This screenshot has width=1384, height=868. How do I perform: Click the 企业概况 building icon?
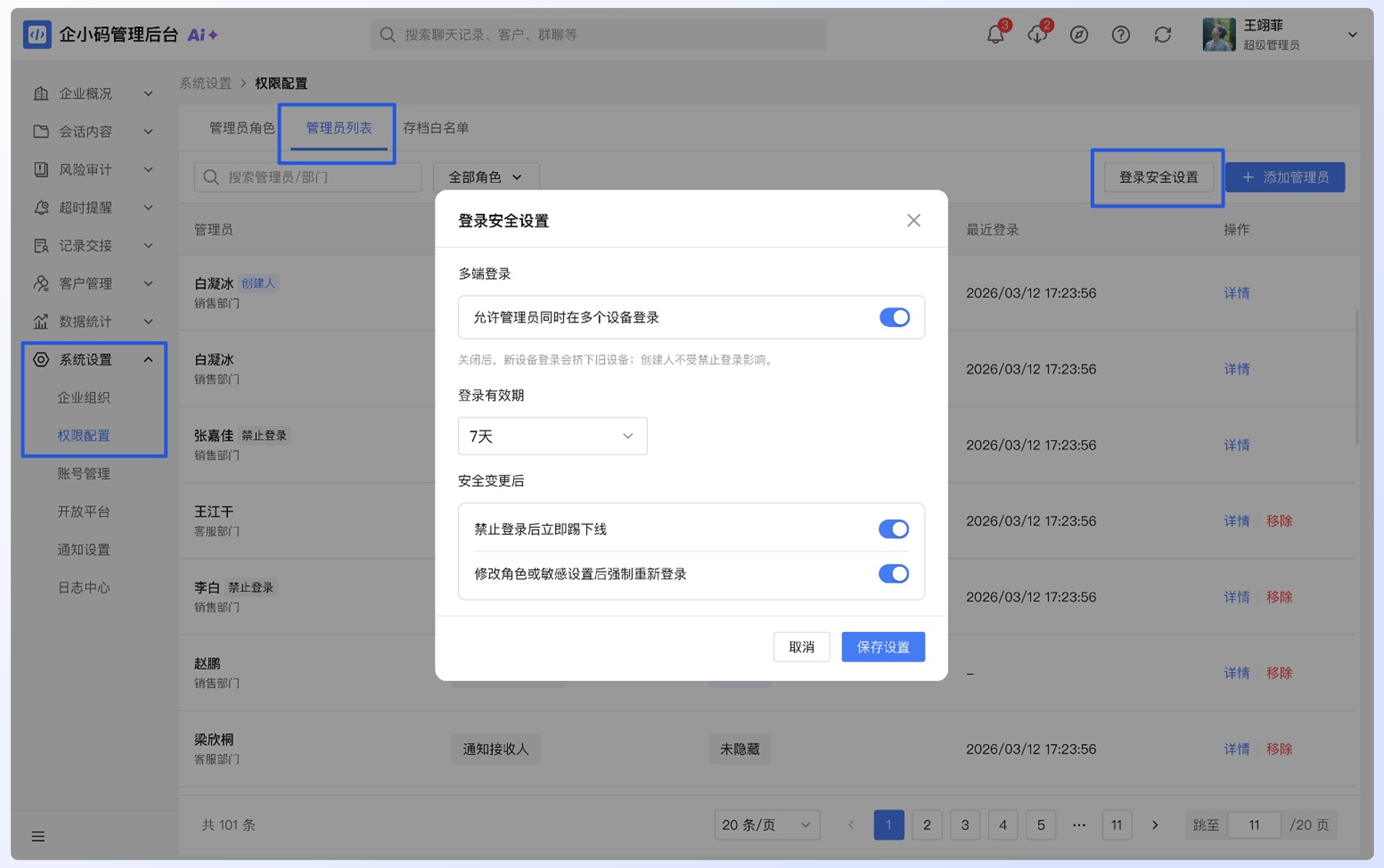[41, 94]
